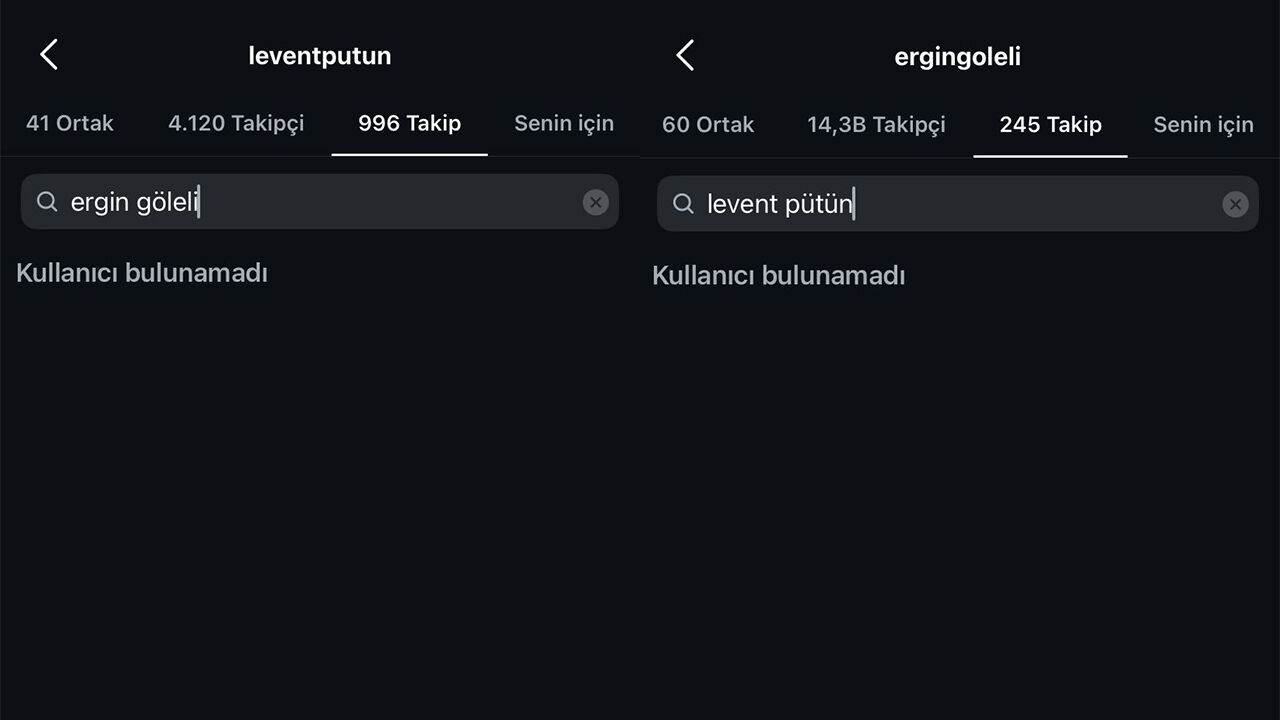The width and height of the screenshot is (1280, 720).
Task: Go back from leventputun profile list
Action: [x=49, y=55]
